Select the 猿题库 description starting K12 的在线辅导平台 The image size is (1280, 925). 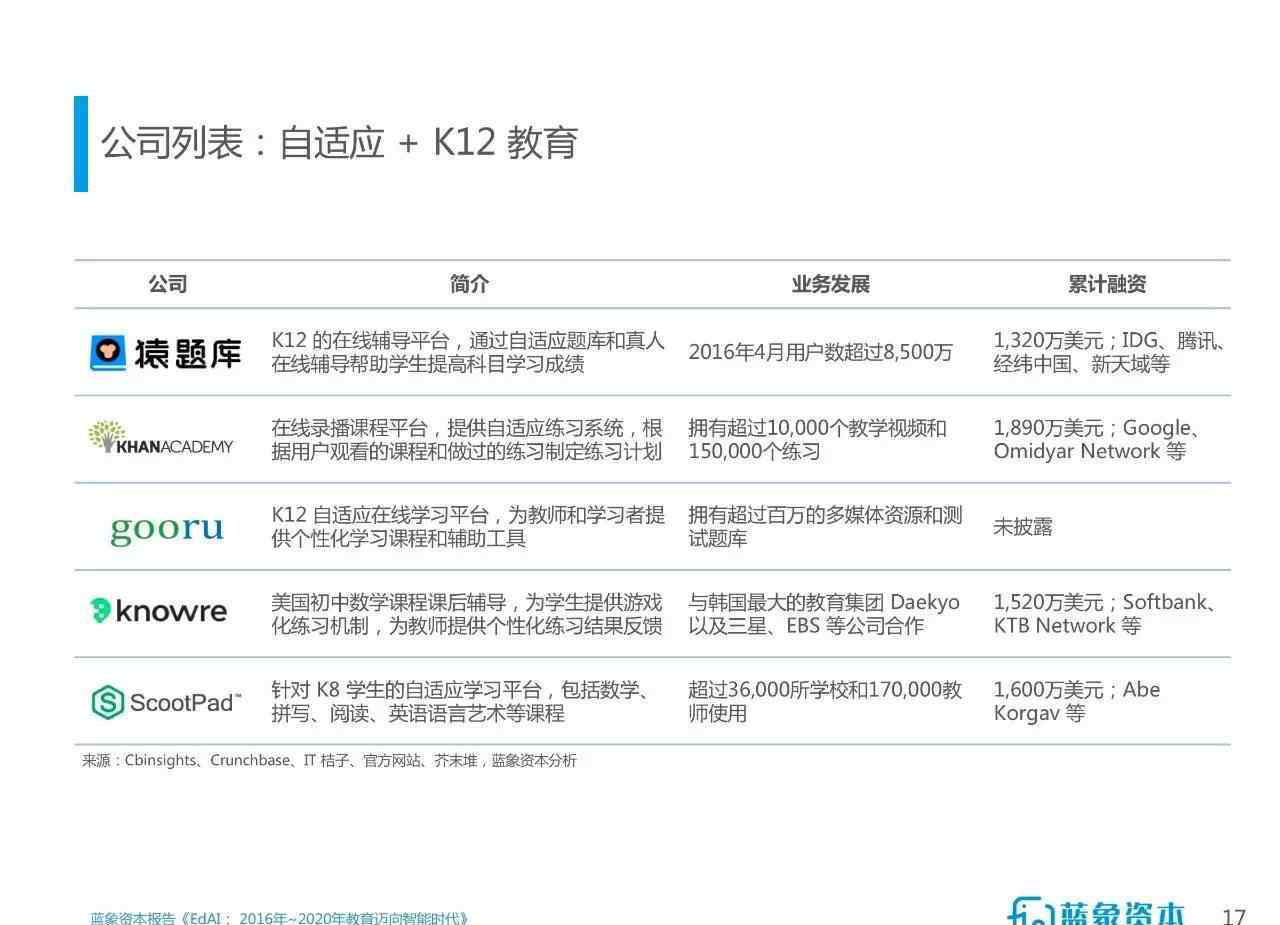(x=468, y=352)
